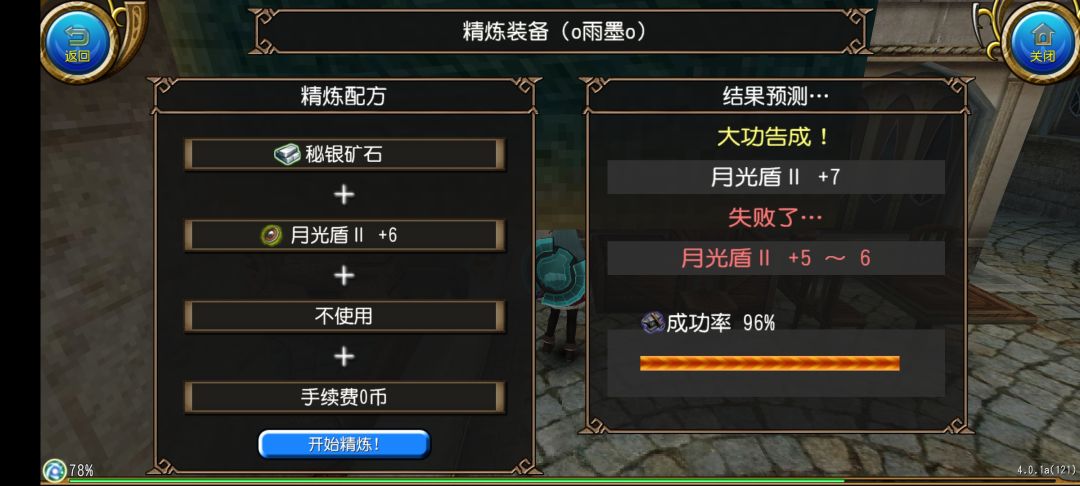Click the orange success rate bar
1080x486 pixels.
769,363
